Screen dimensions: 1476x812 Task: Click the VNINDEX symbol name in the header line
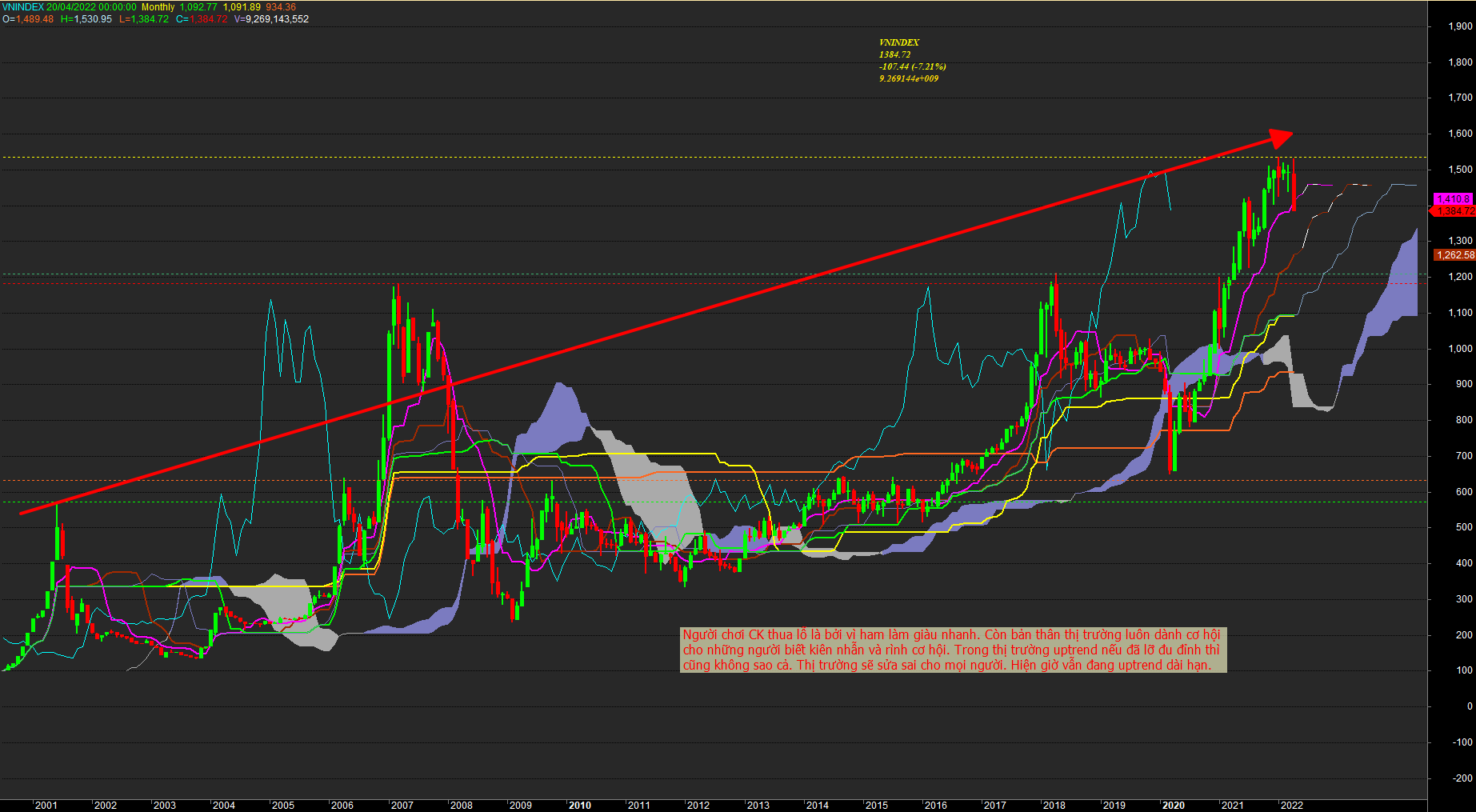coord(23,7)
